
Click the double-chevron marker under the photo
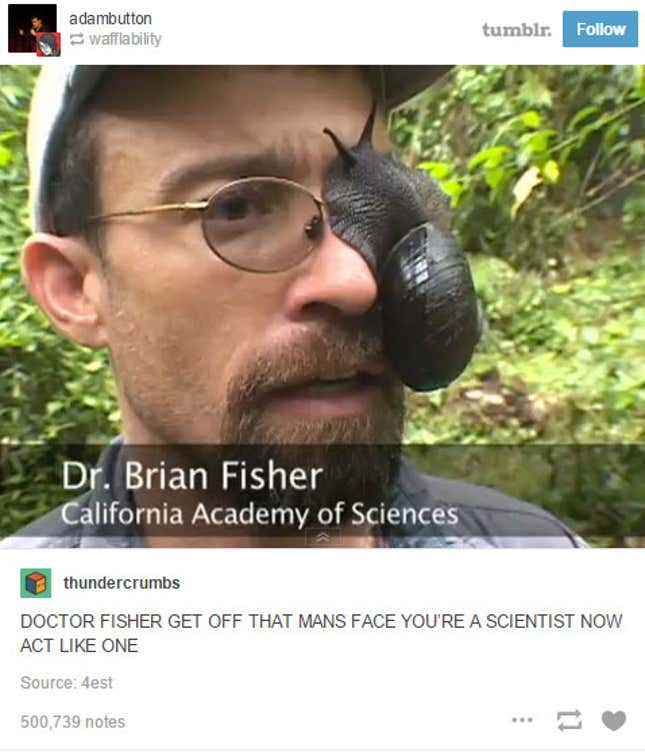(323, 538)
